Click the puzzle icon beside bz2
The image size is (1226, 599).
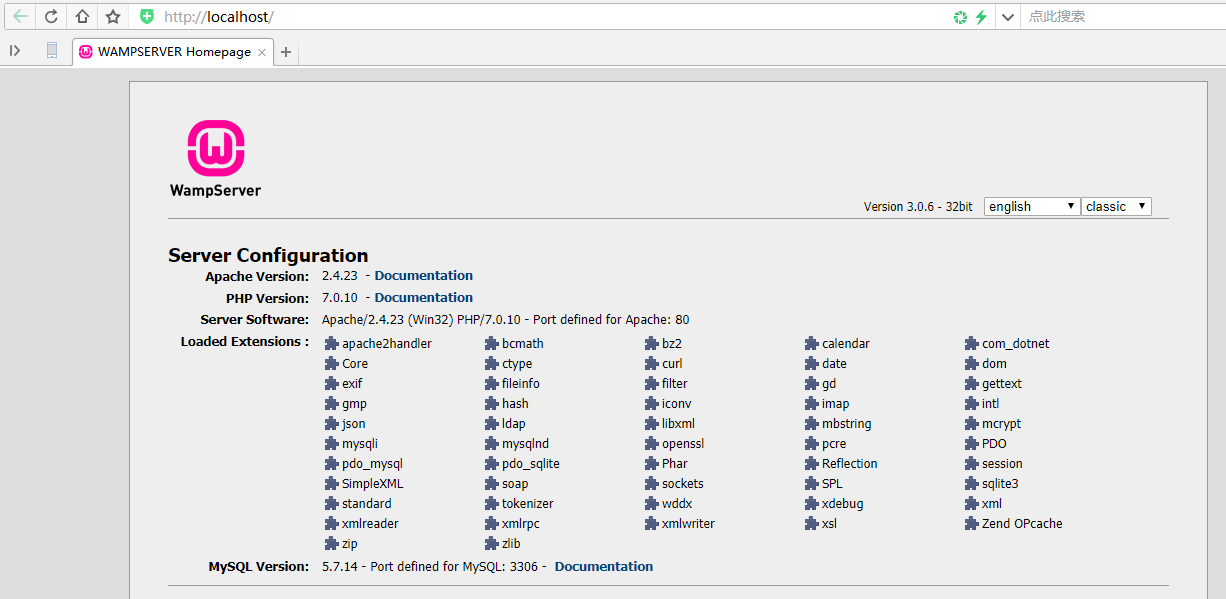click(x=652, y=344)
